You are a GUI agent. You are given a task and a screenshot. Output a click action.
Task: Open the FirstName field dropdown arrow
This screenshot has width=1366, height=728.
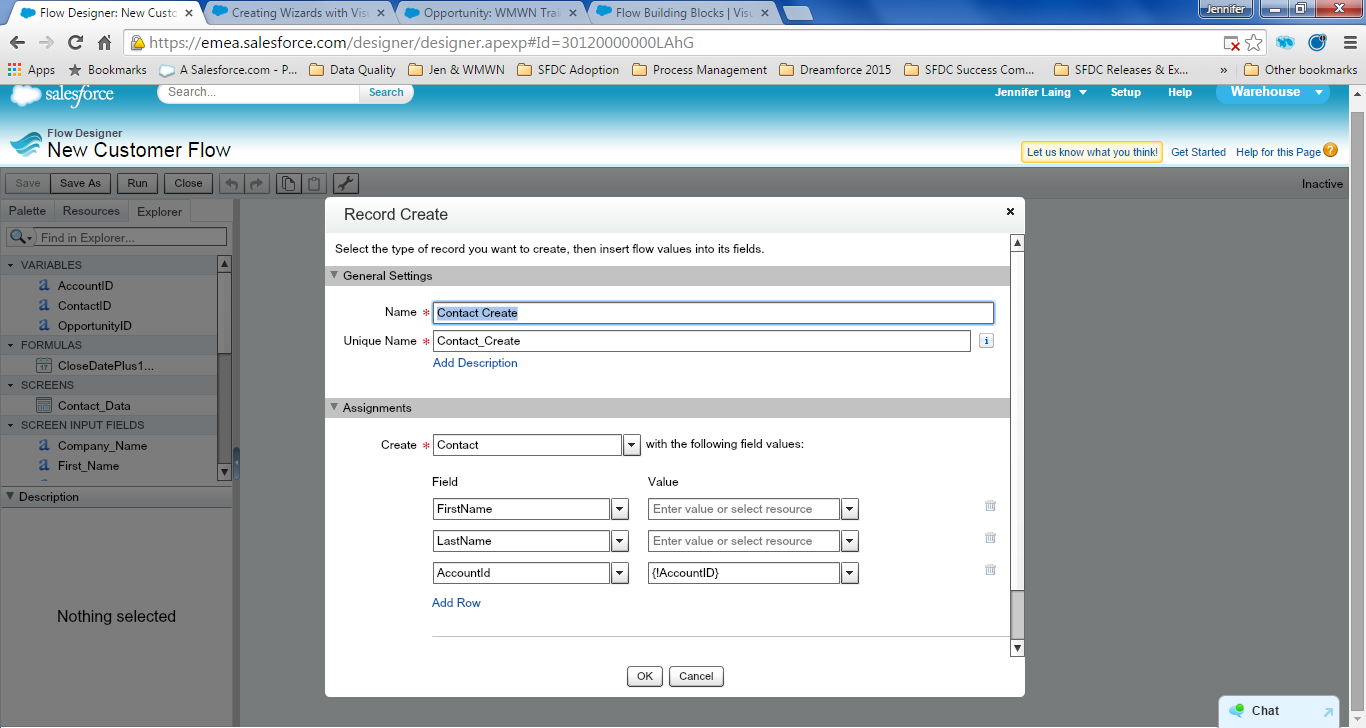[620, 509]
